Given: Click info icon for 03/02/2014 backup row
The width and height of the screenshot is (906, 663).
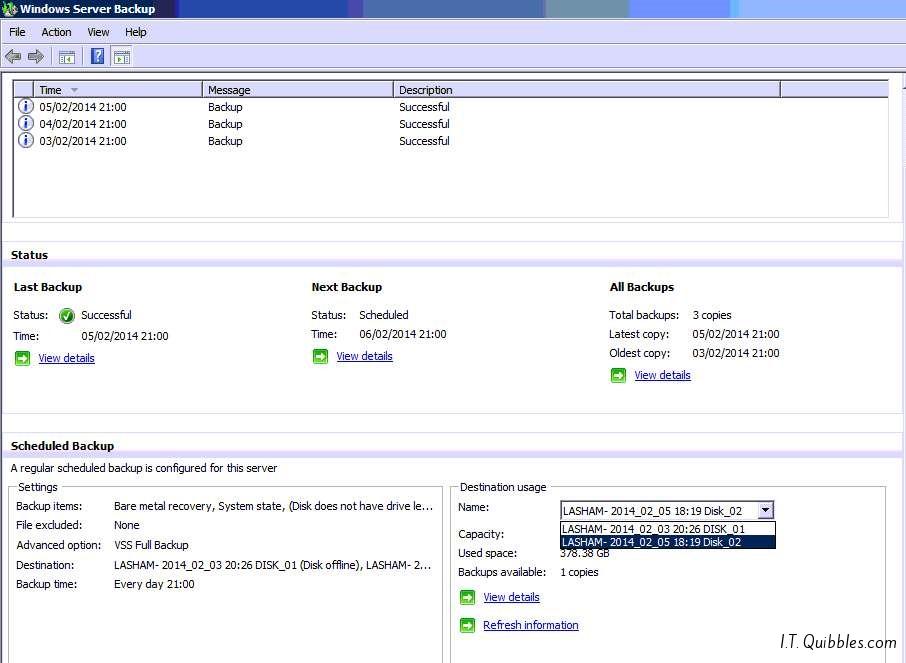Looking at the screenshot, I should tap(25, 140).
